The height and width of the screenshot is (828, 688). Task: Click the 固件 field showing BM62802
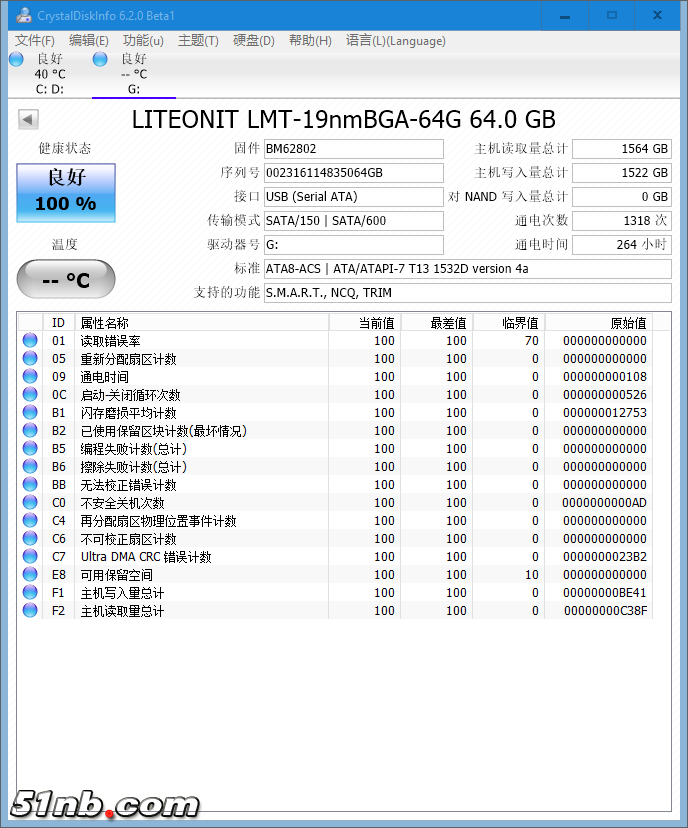click(353, 149)
